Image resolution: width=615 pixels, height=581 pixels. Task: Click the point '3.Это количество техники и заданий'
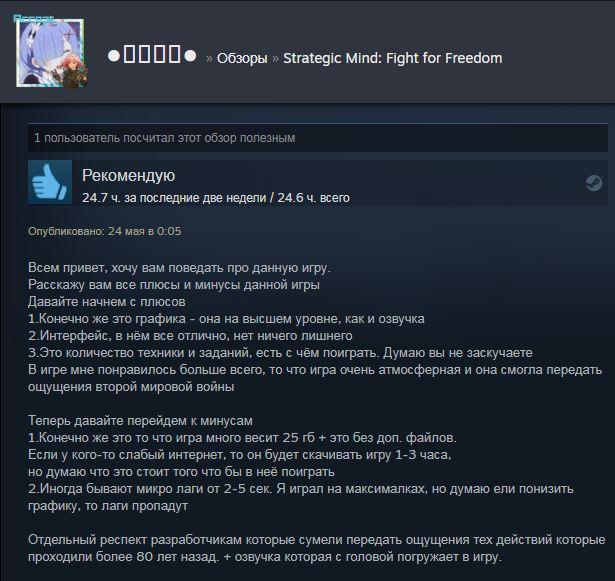[280, 353]
